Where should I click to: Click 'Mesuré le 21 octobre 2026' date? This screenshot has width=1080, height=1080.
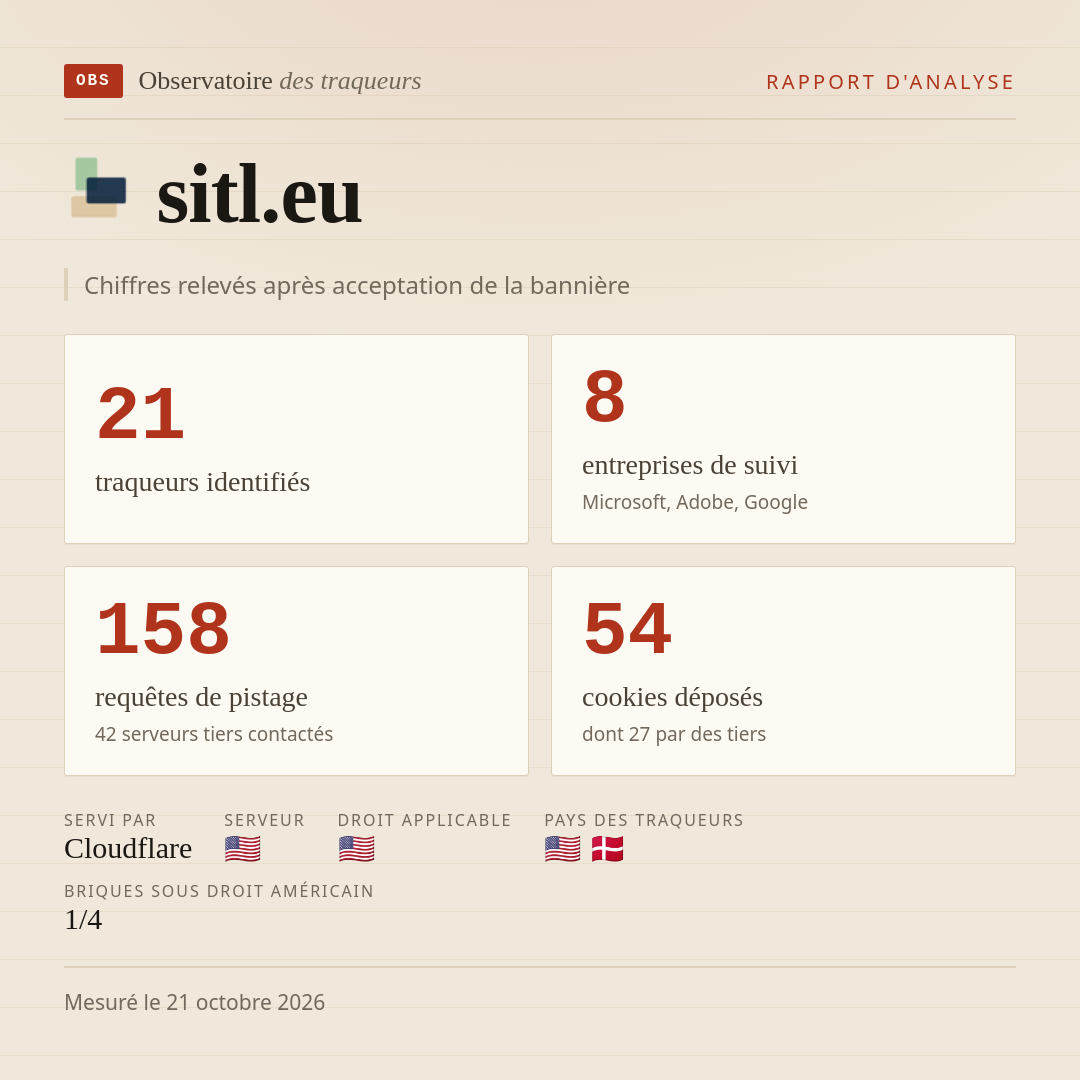click(x=195, y=1002)
